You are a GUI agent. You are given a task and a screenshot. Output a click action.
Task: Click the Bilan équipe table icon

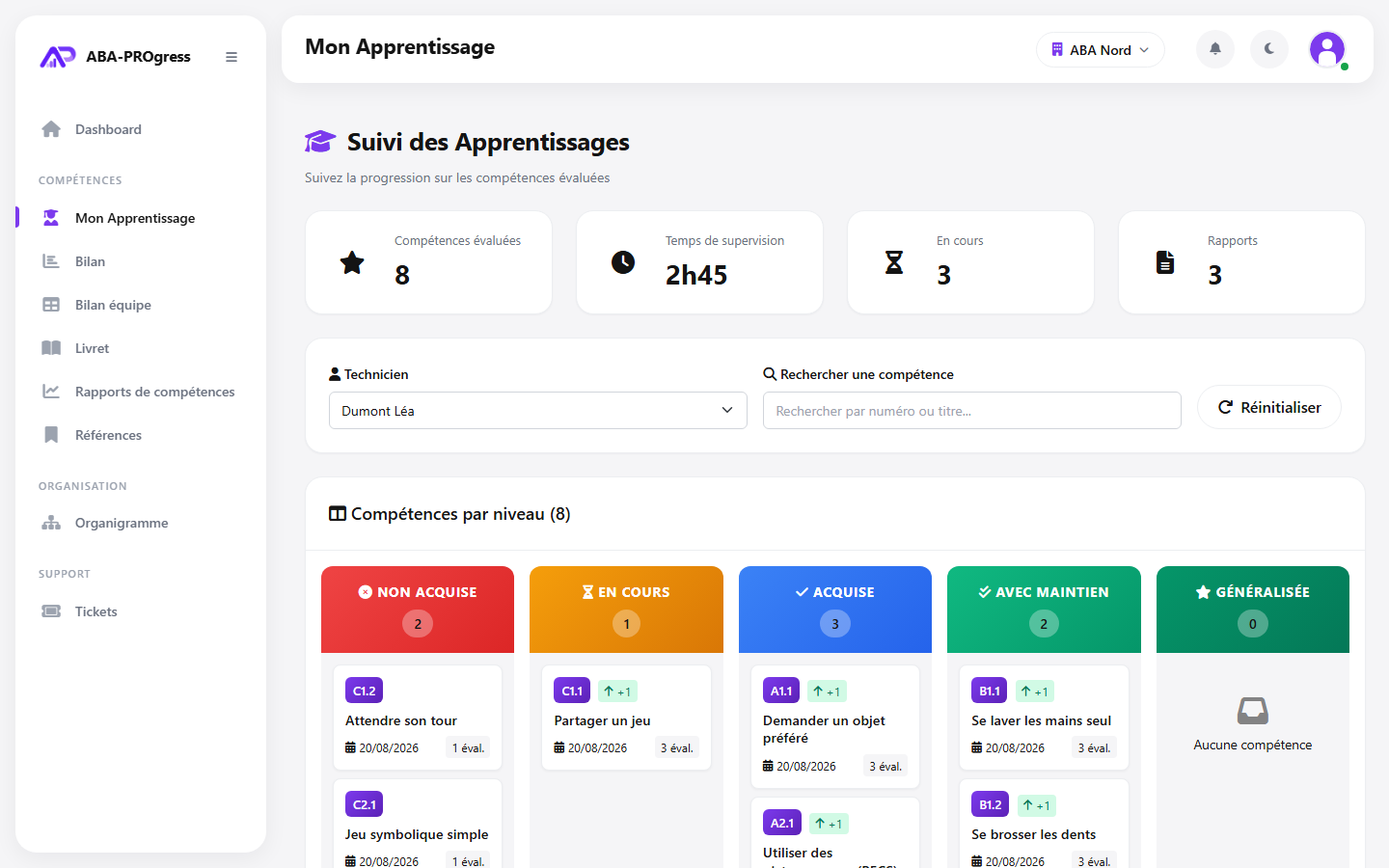51,305
